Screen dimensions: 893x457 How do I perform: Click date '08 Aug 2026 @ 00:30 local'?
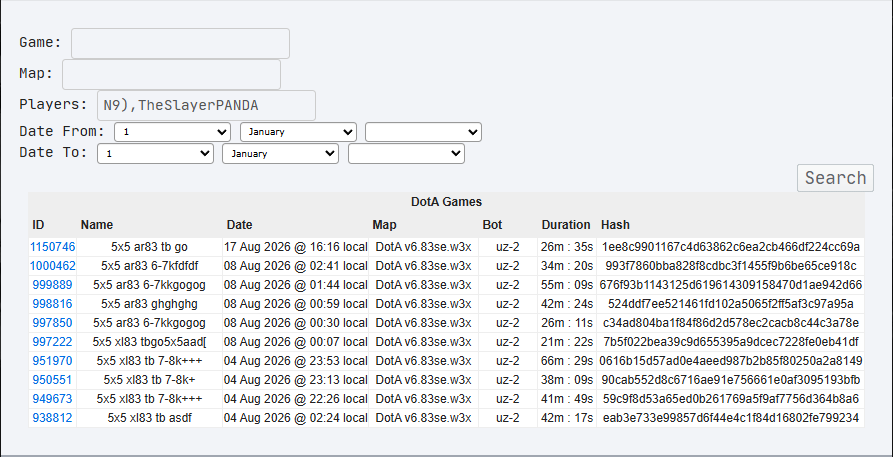tap(296, 323)
